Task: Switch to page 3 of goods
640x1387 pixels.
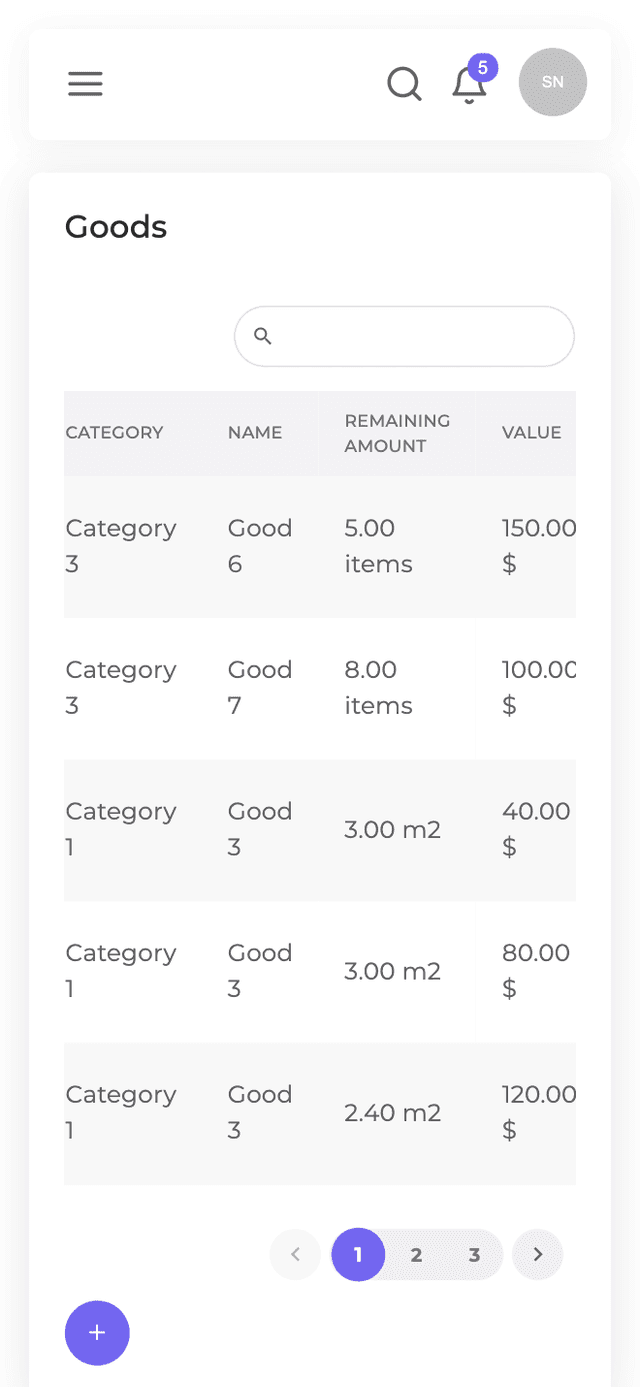Action: 474,1254
